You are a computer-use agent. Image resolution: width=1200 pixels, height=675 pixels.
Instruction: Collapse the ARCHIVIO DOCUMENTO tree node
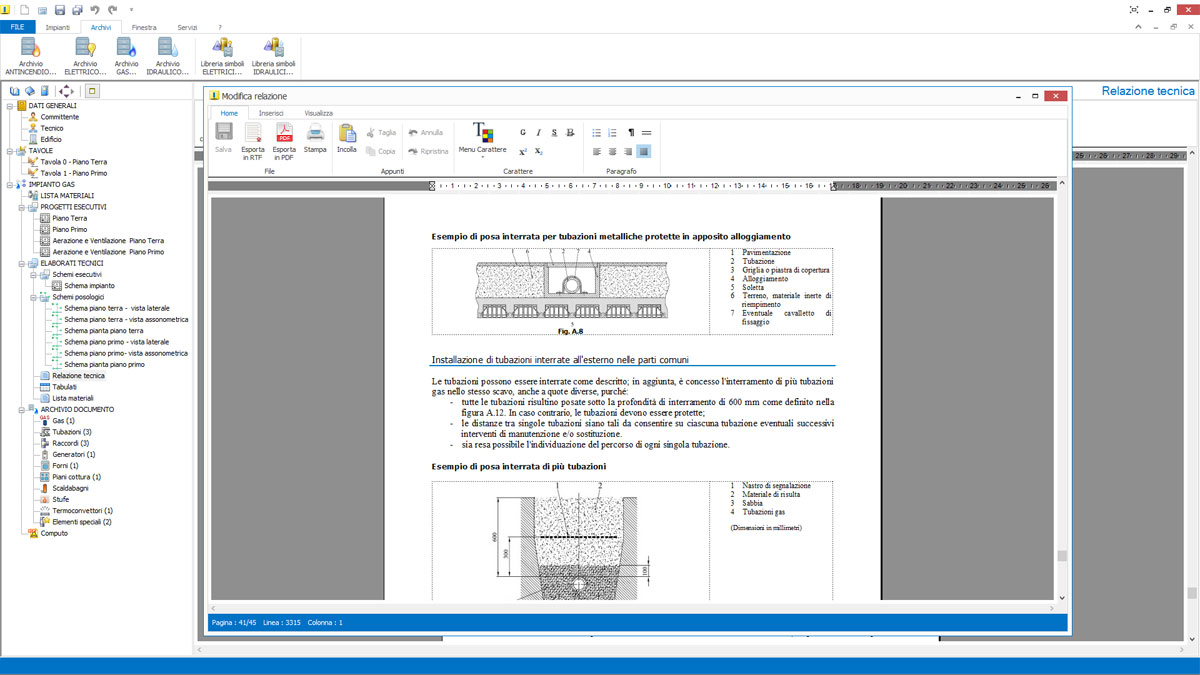[x=22, y=409]
